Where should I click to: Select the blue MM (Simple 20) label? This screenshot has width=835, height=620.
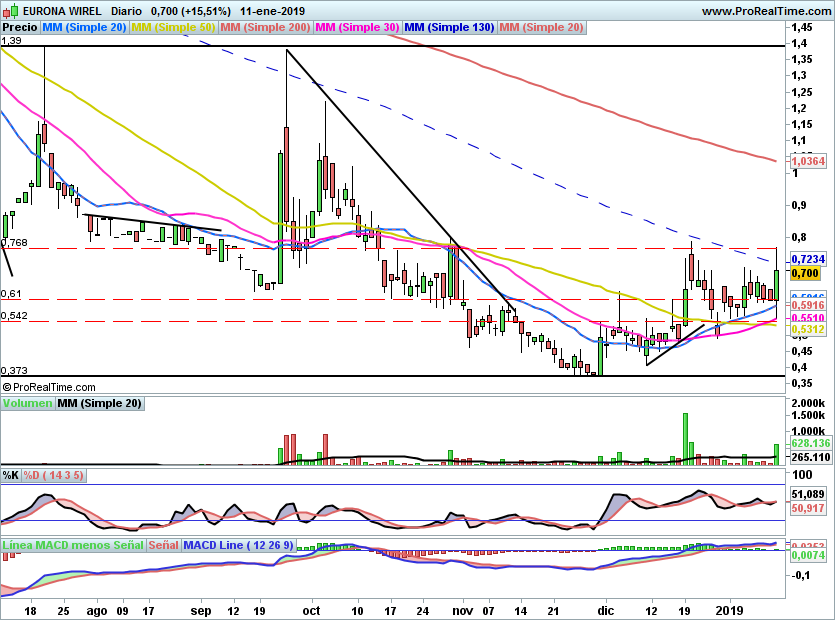pos(84,27)
